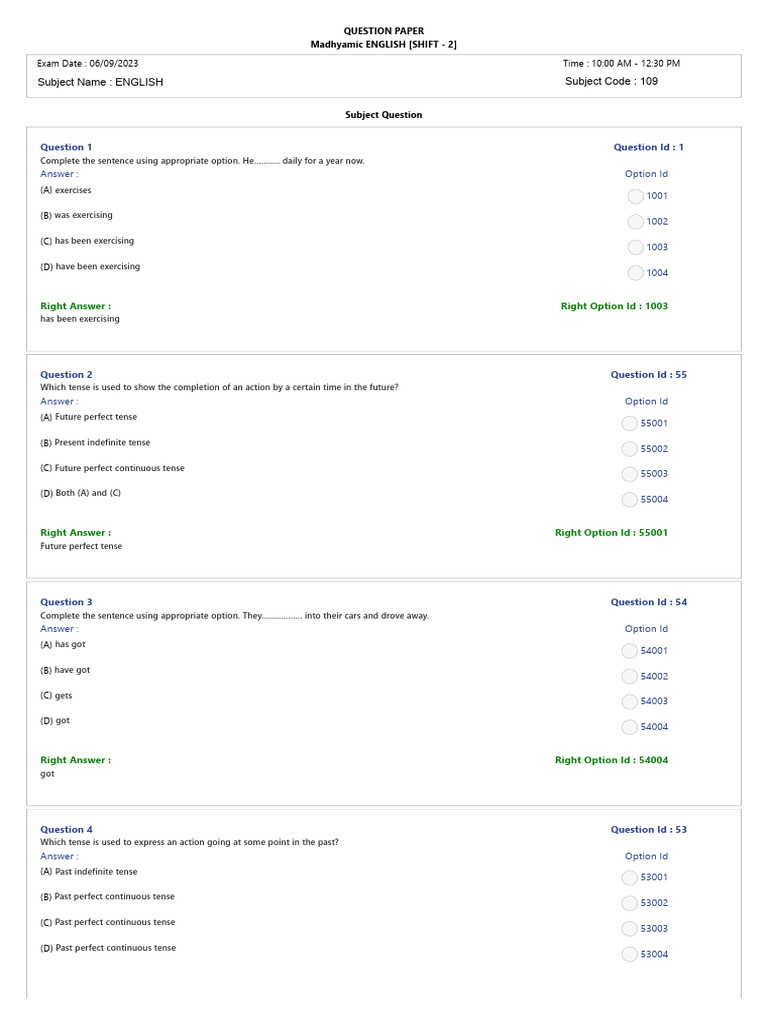Select radio button for option 1001
This screenshot has width=768, height=1024.
(635, 196)
